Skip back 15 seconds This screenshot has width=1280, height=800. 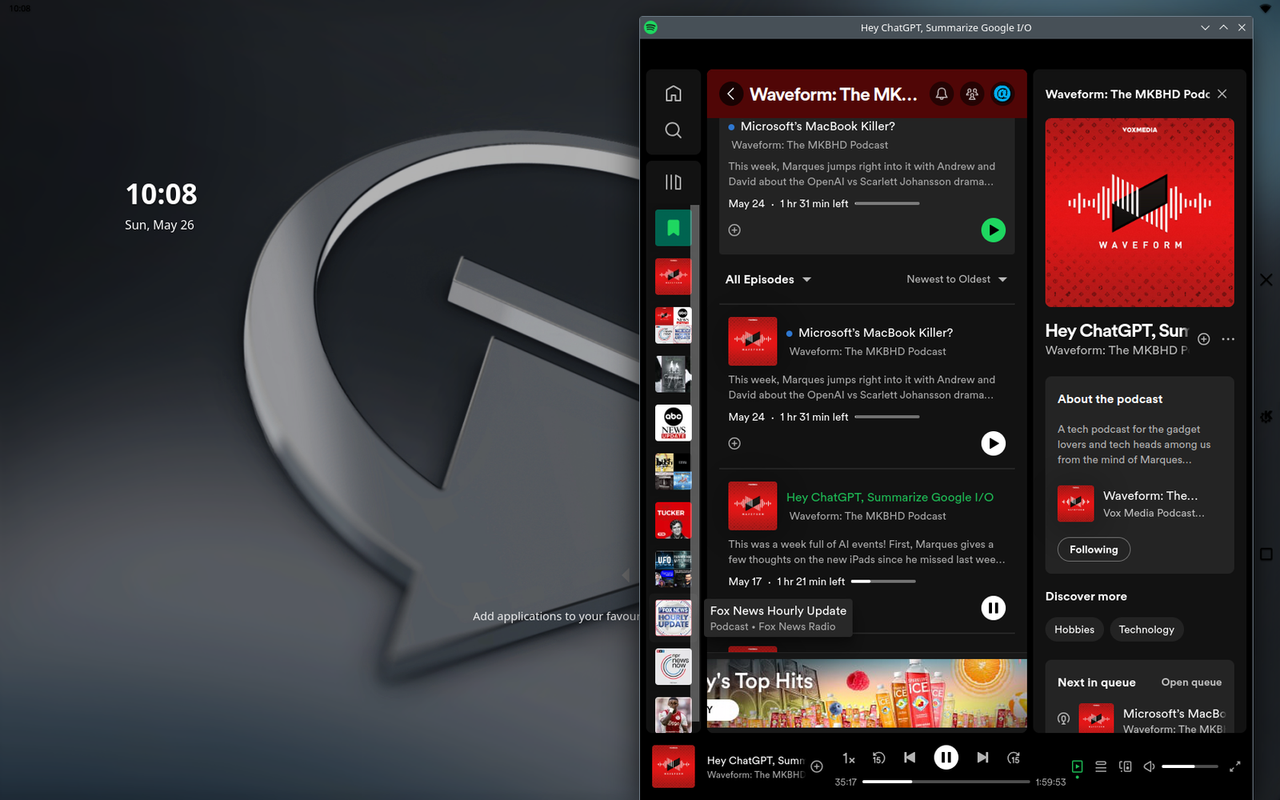(879, 758)
